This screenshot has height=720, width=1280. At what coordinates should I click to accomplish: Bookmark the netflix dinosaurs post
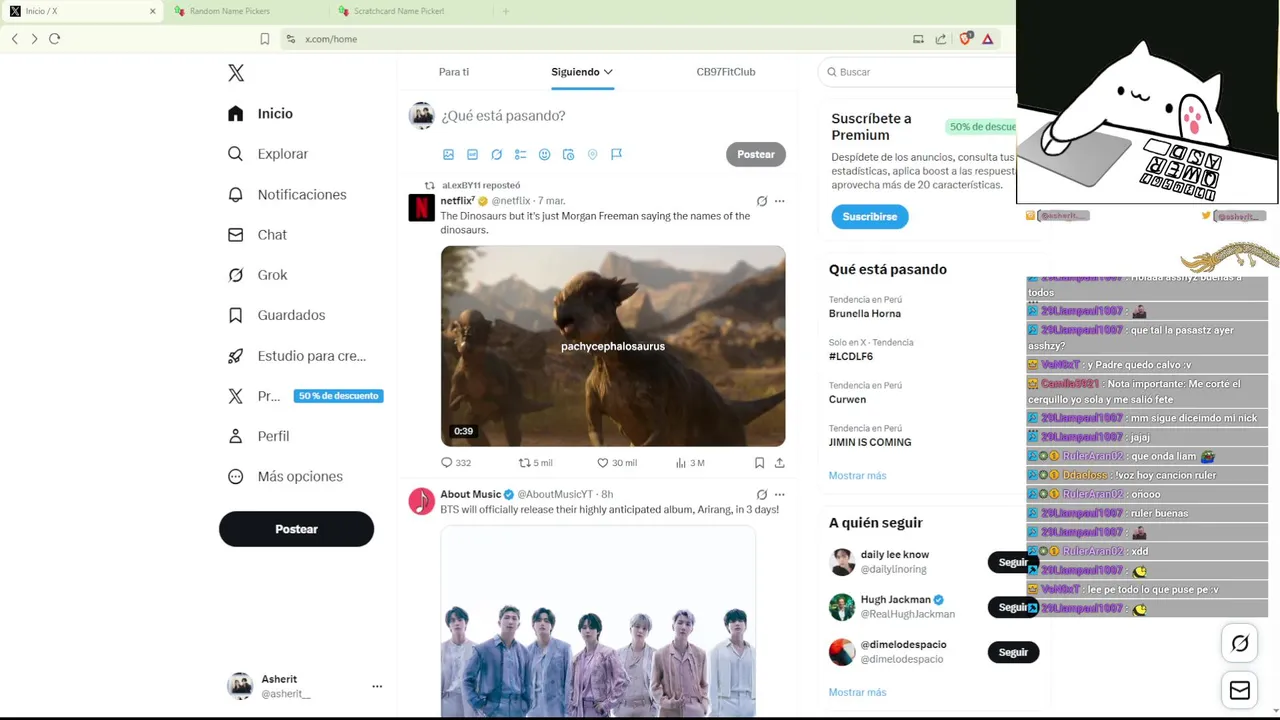[759, 463]
